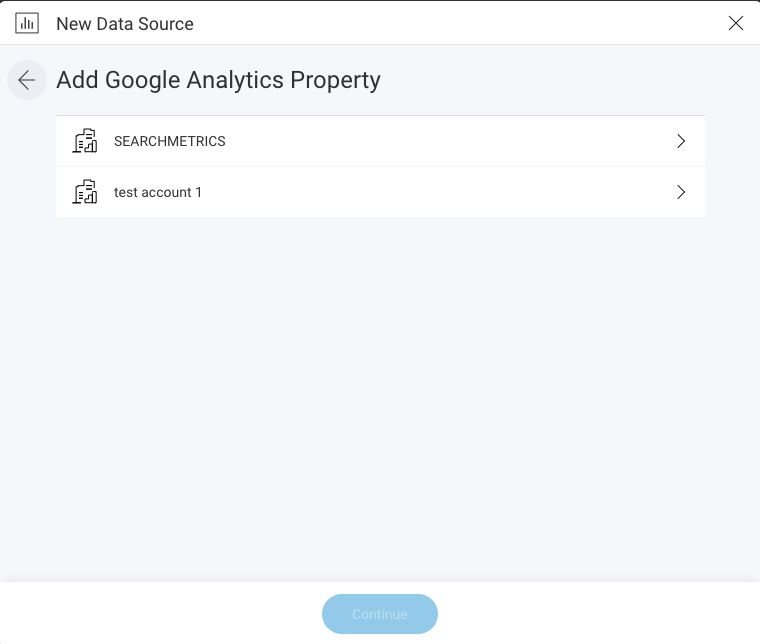Click the New Data Source title text
This screenshot has height=644, width=760.
tap(125, 24)
